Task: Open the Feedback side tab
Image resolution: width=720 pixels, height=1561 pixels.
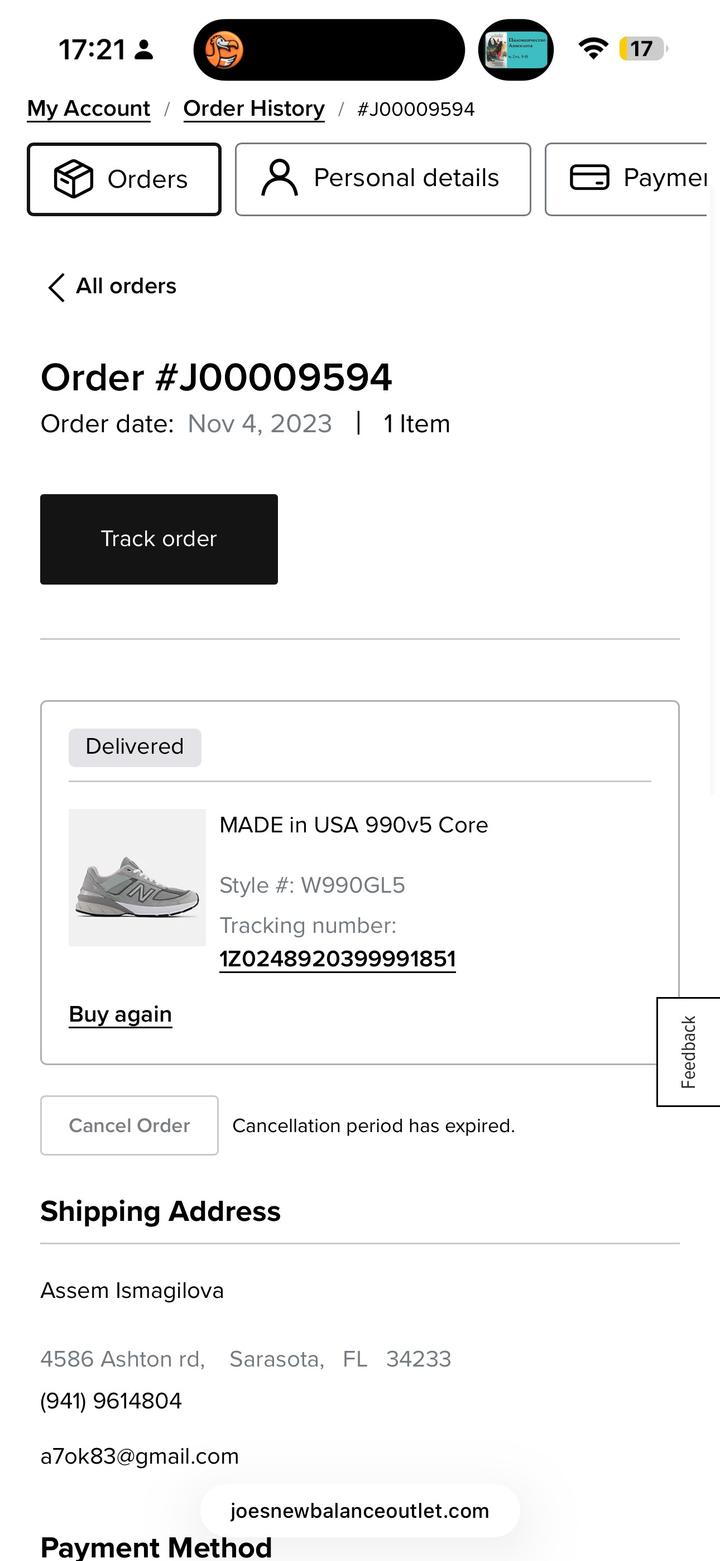Action: pos(688,1052)
